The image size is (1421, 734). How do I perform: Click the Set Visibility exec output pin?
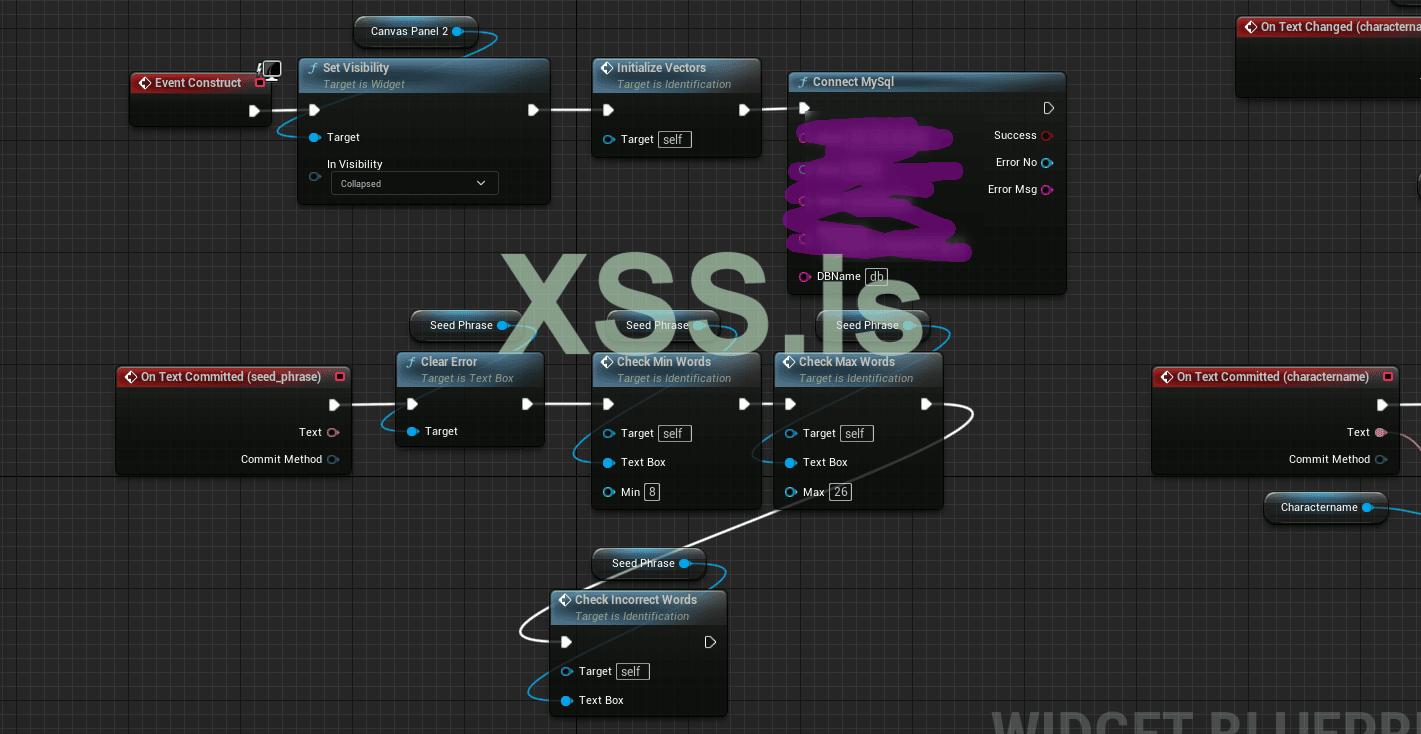click(533, 110)
